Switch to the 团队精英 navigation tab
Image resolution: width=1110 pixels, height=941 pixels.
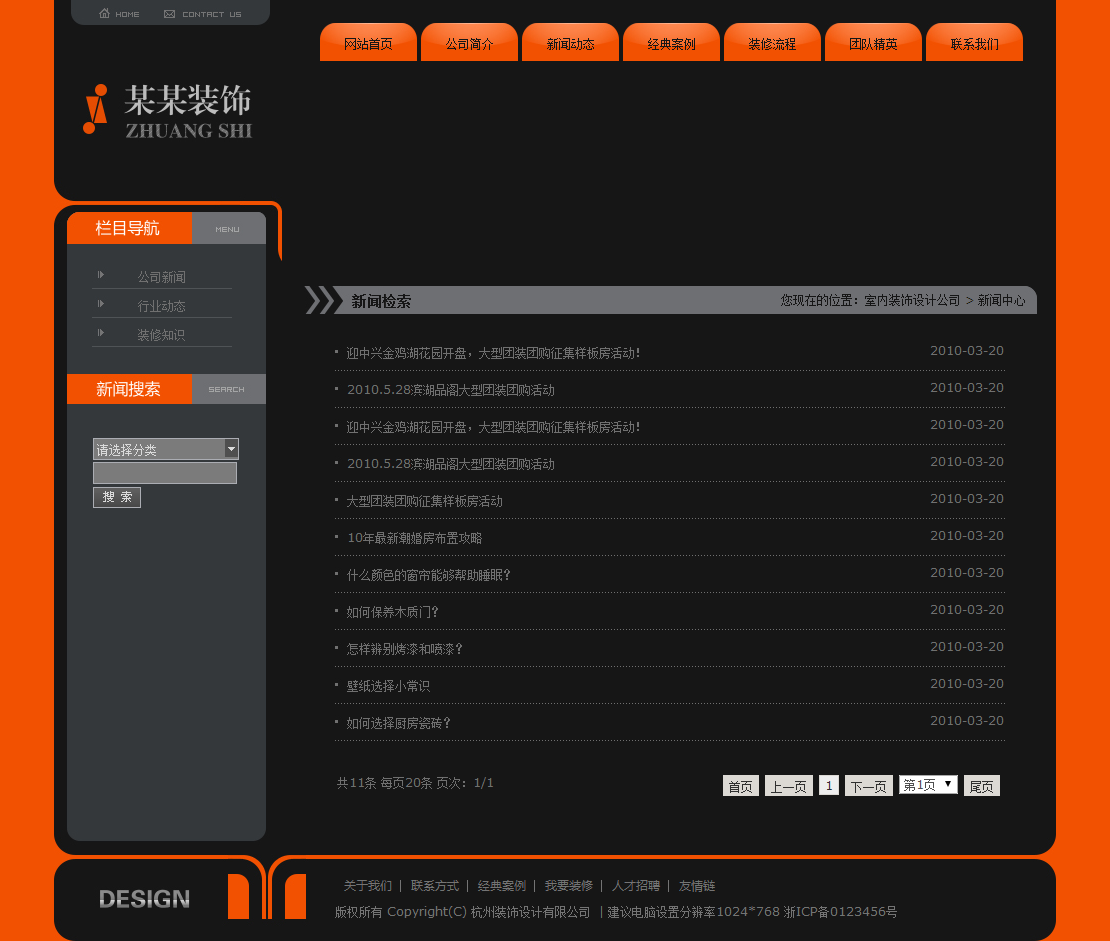pyautogui.click(x=872, y=42)
